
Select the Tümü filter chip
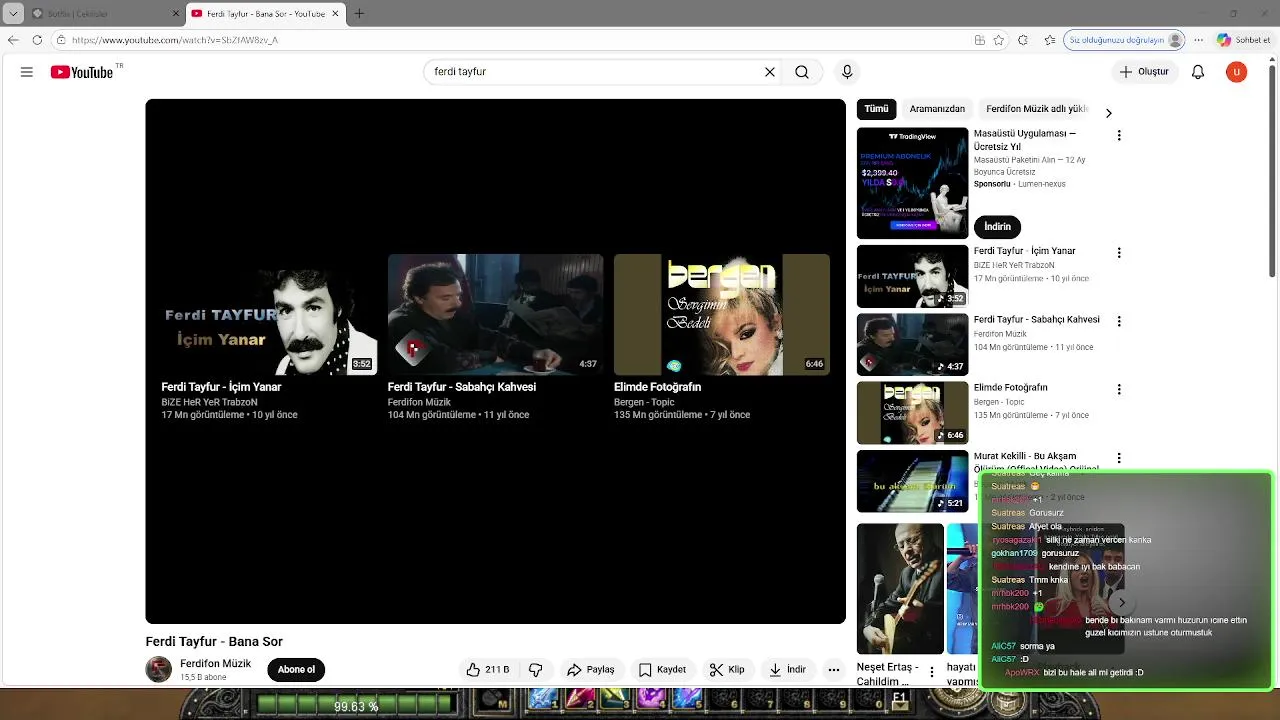pyautogui.click(x=876, y=109)
